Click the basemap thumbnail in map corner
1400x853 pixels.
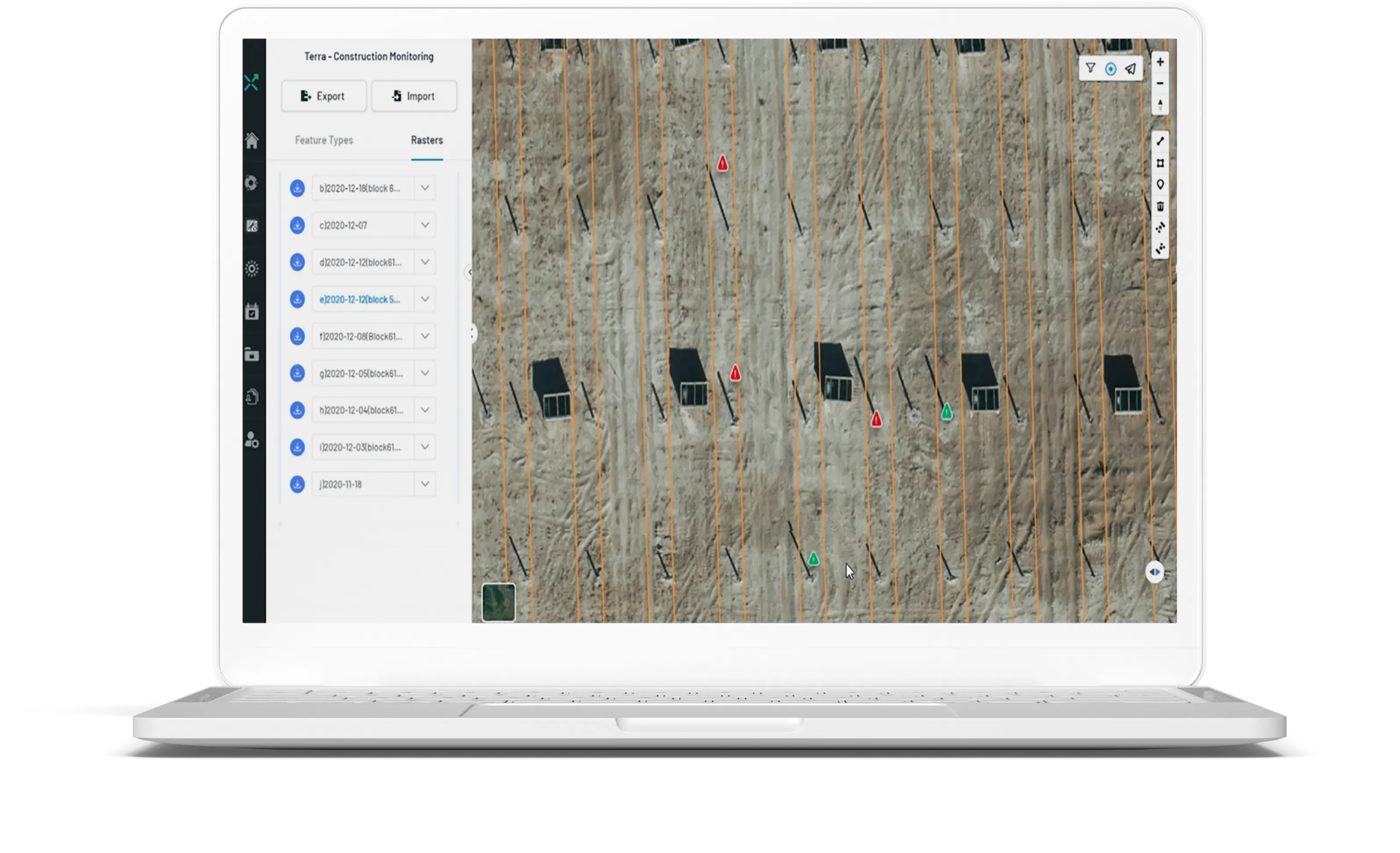click(498, 602)
